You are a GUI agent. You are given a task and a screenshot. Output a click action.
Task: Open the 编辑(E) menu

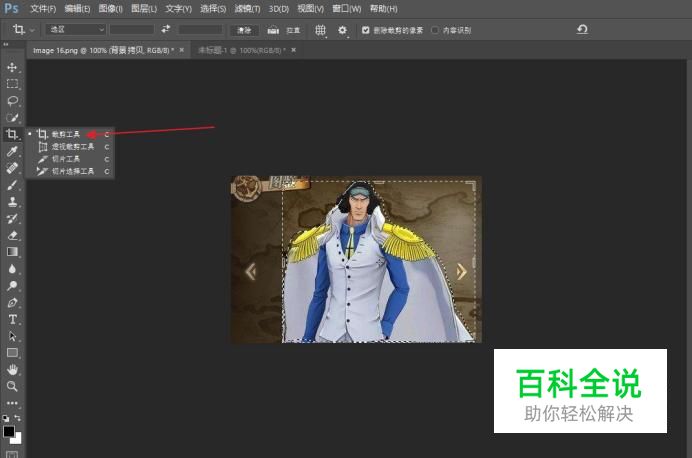(77, 8)
